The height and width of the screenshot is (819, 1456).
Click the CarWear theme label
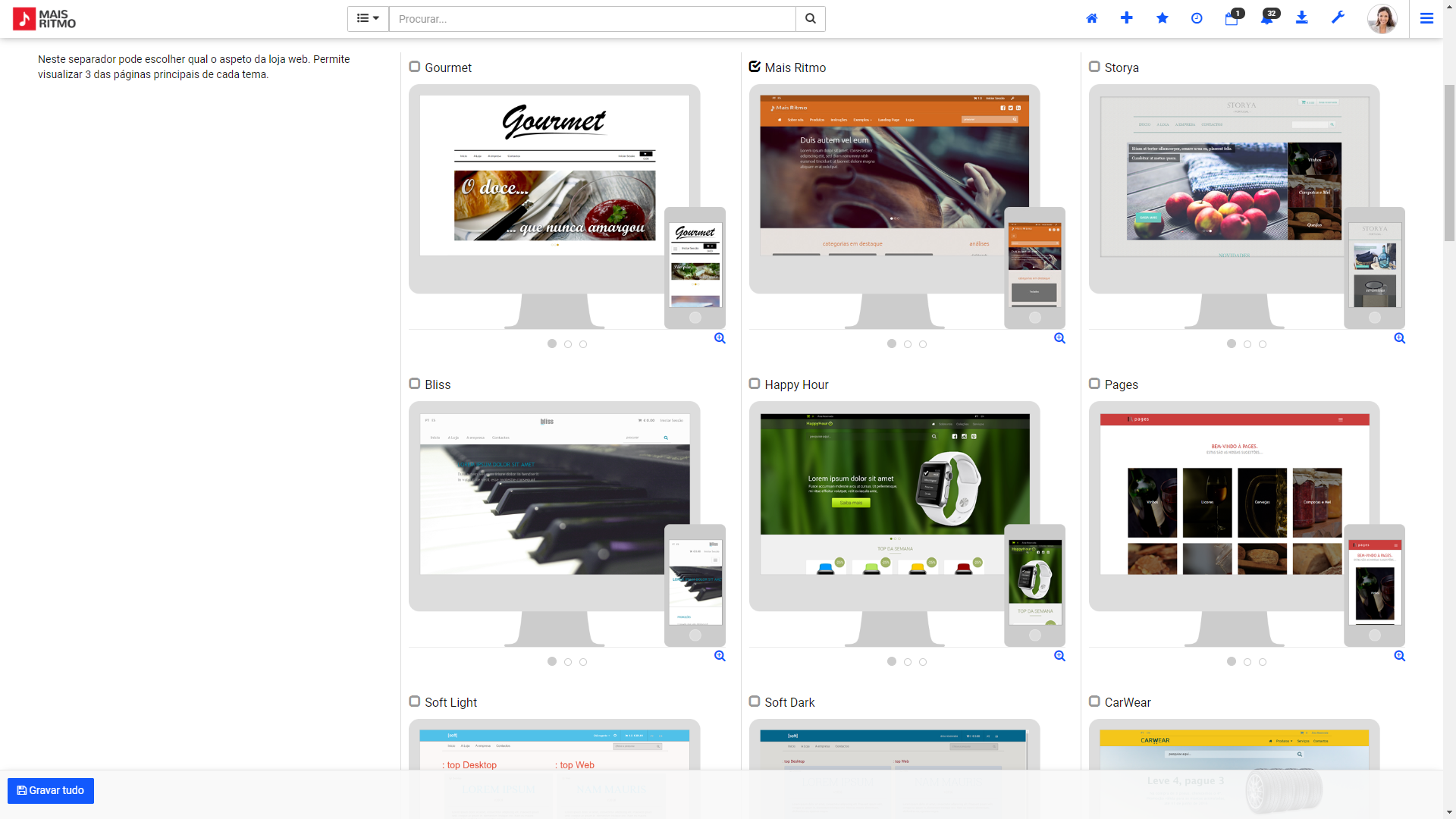tap(1128, 702)
